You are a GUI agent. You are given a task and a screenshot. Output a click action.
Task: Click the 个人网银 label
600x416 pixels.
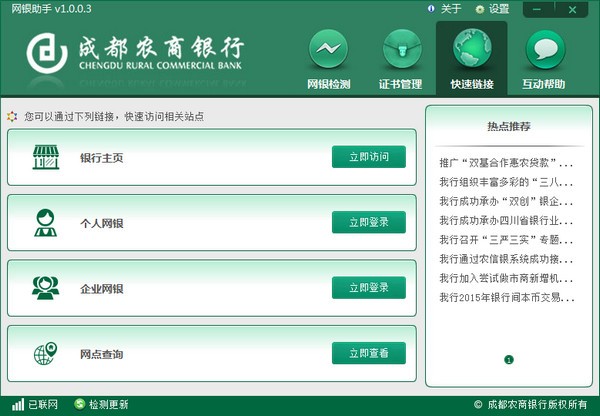tap(102, 223)
